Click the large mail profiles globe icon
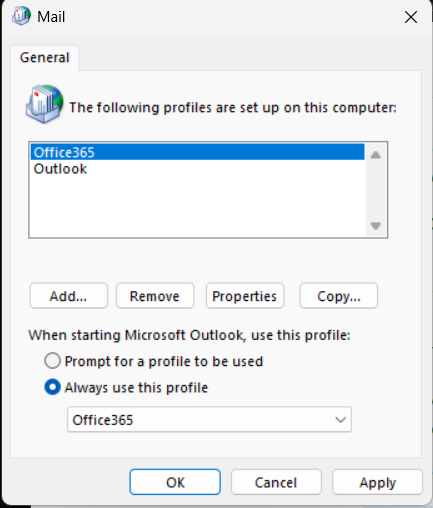 tap(44, 104)
